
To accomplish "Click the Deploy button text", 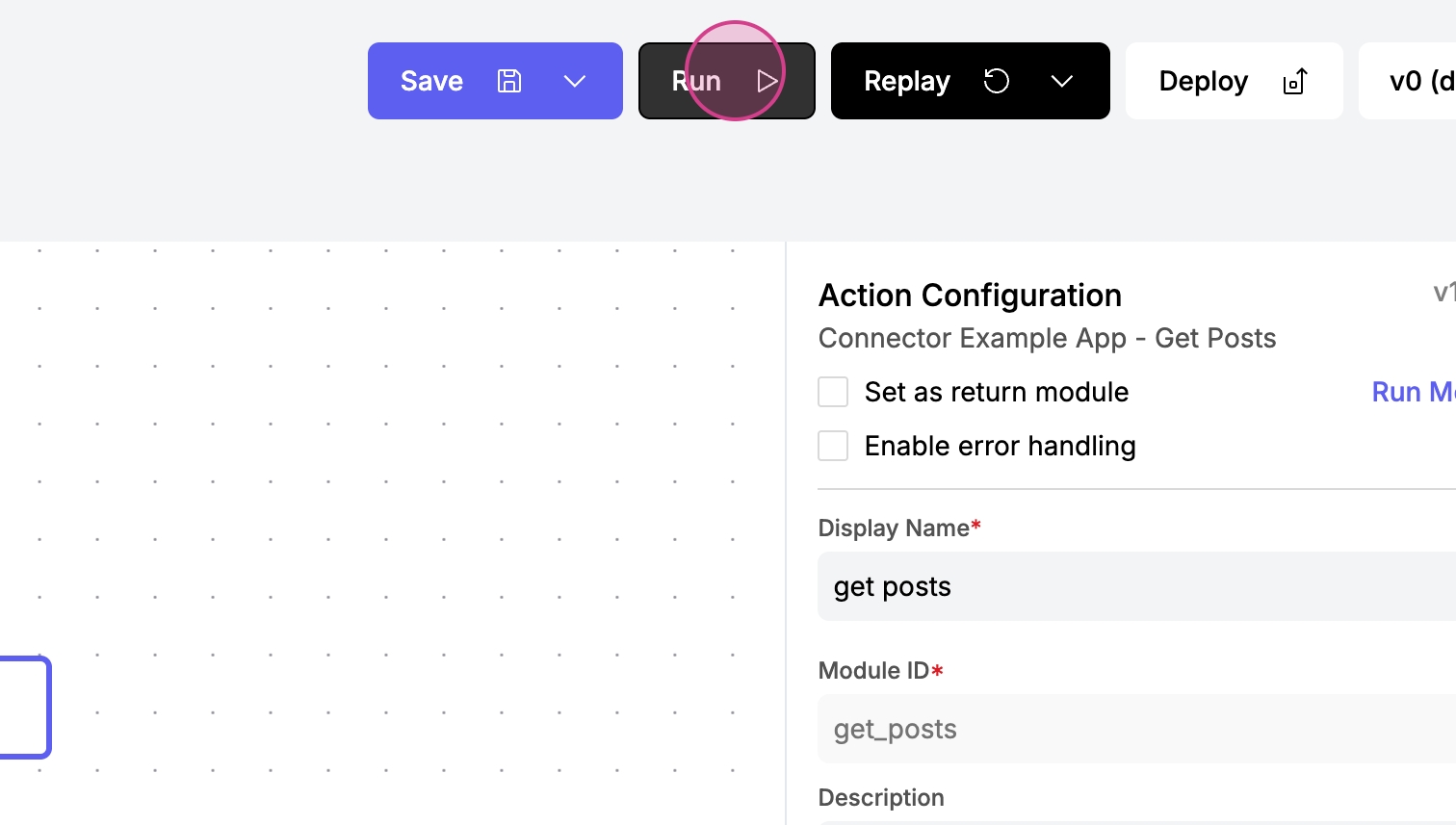I will (x=1203, y=81).
